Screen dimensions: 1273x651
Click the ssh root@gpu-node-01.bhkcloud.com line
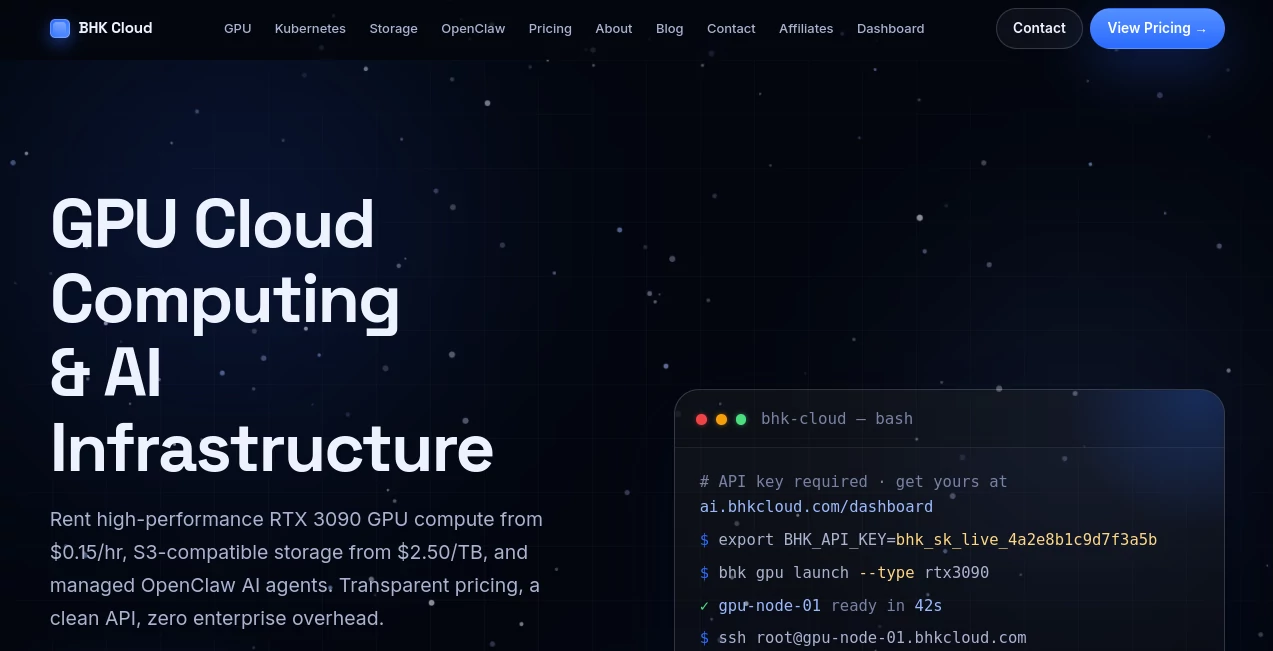(x=863, y=638)
